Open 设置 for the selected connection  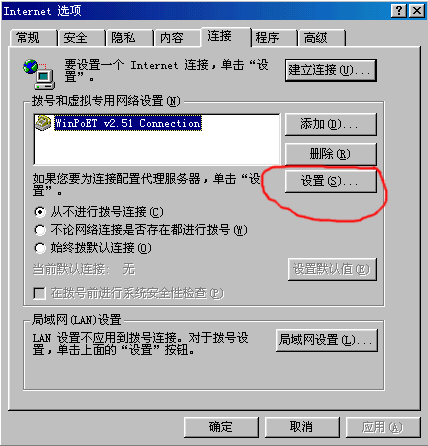pos(331,182)
